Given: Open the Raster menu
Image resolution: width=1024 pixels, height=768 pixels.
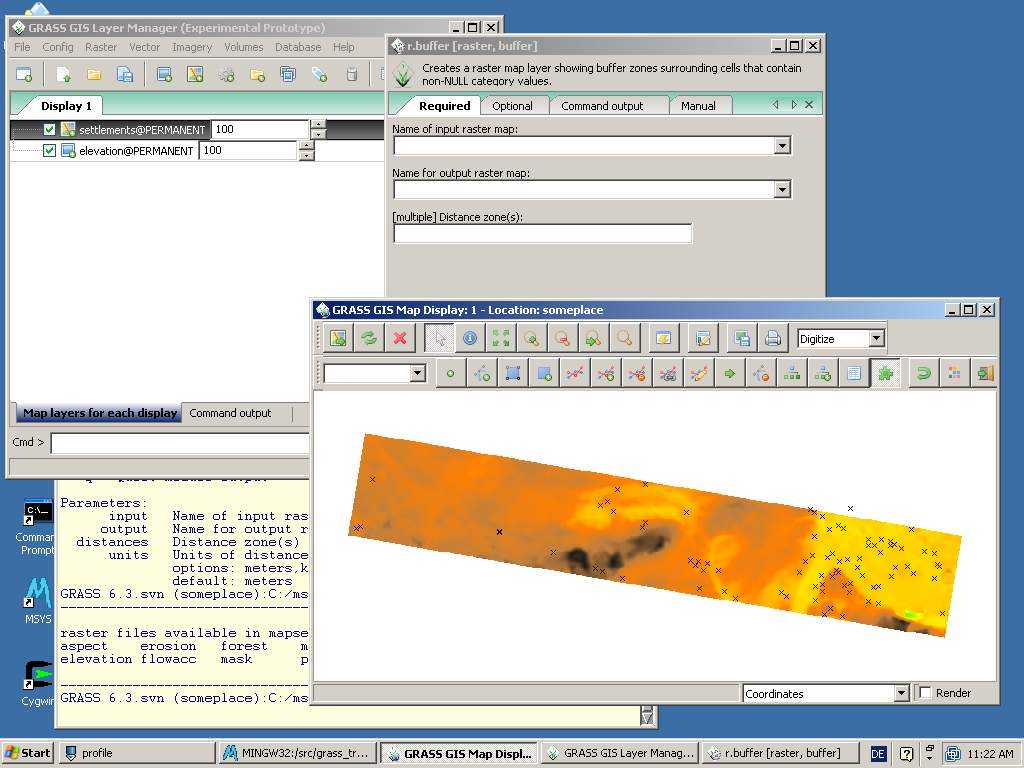Looking at the screenshot, I should coord(101,47).
